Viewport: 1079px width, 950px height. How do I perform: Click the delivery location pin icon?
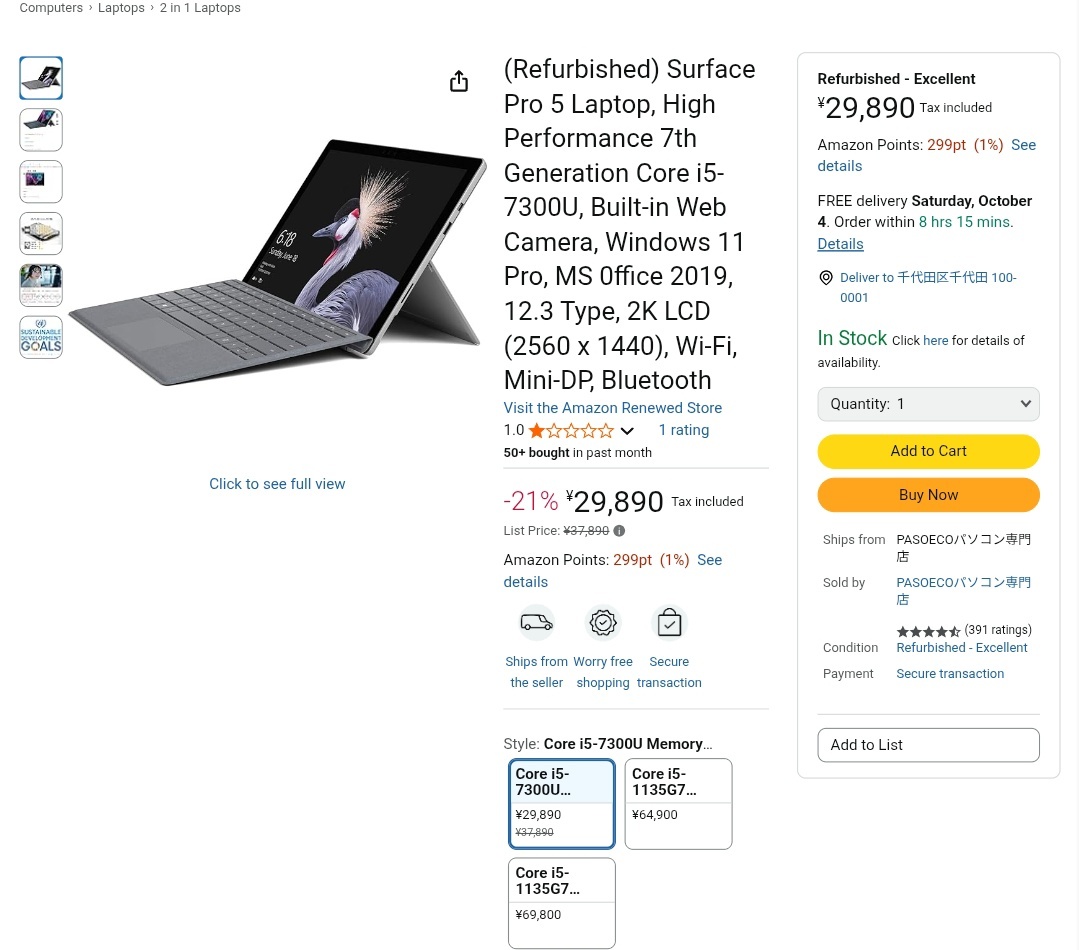tap(826, 278)
